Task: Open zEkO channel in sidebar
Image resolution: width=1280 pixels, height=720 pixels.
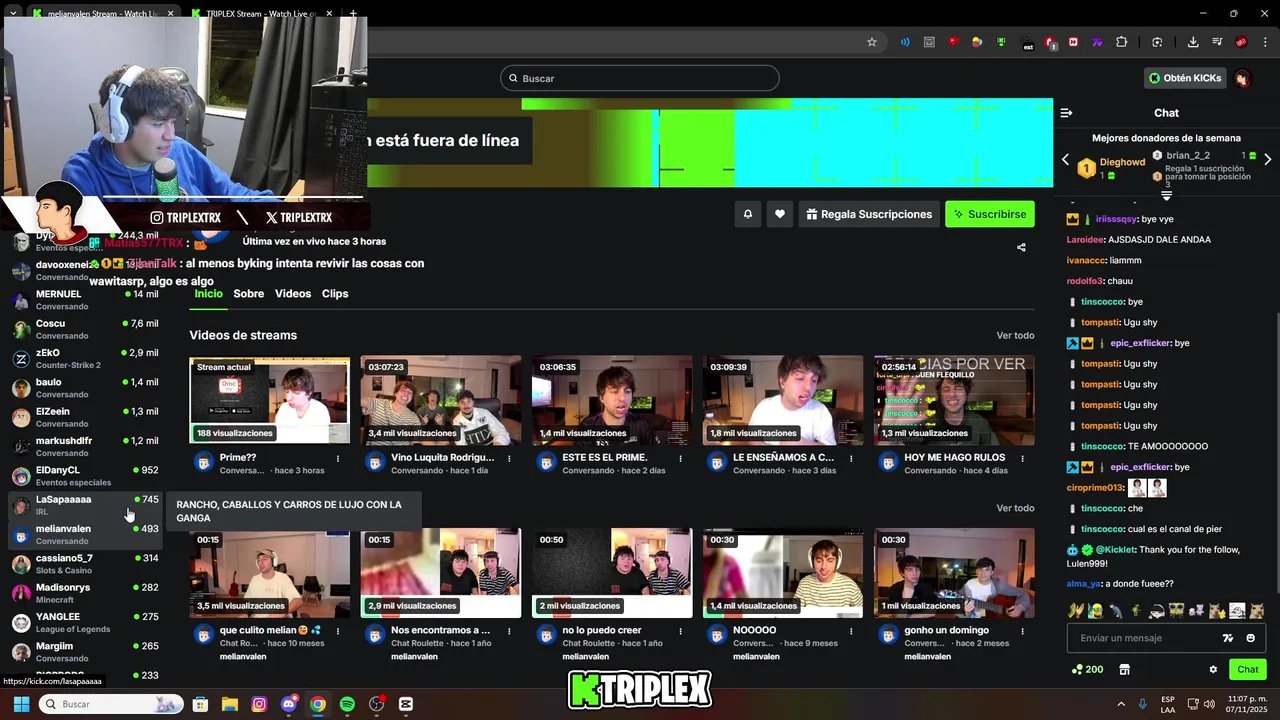Action: tap(84, 358)
